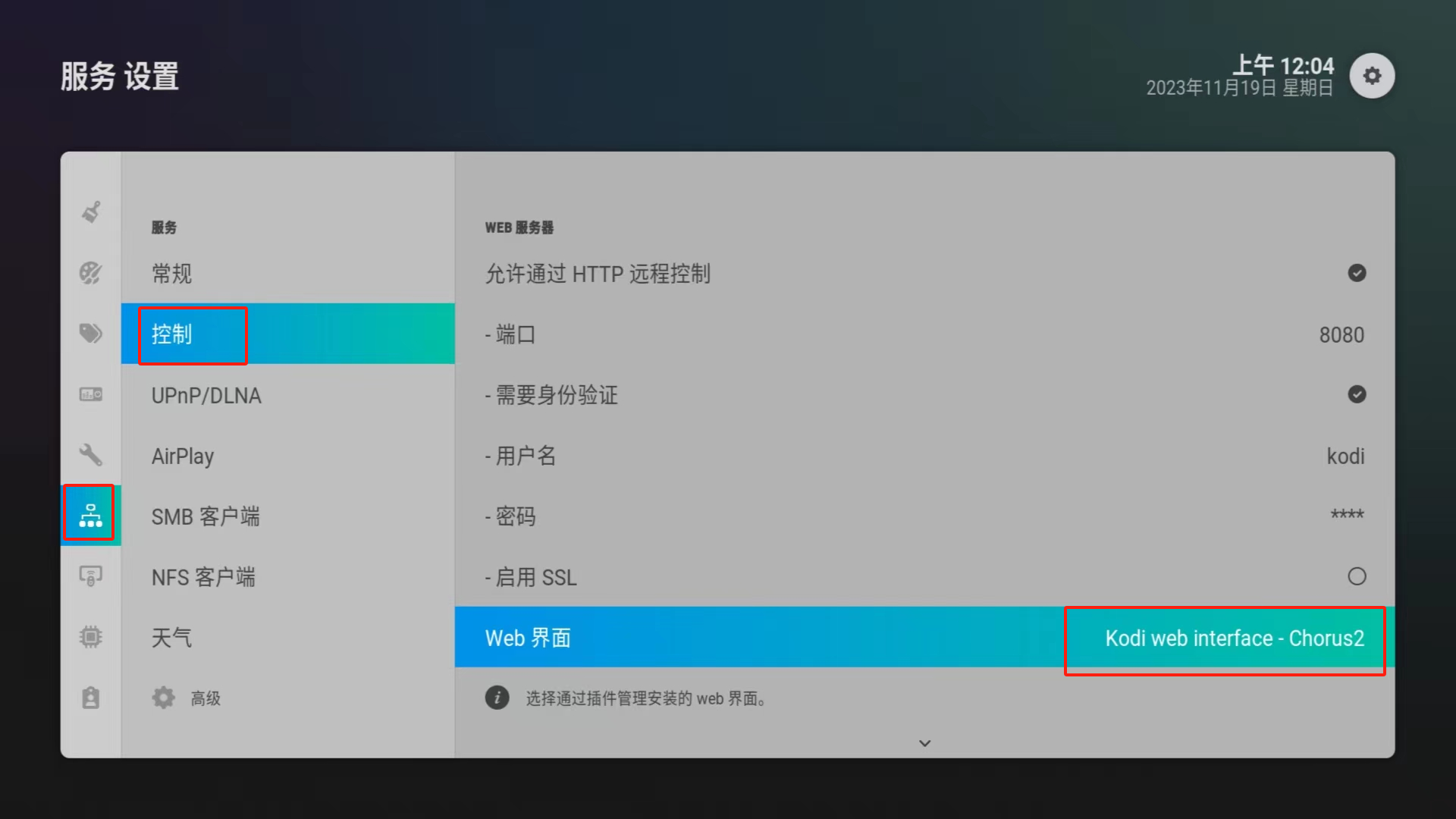The image size is (1456, 819).
Task: Click the gear icon near the clock
Action: pos(1372,76)
